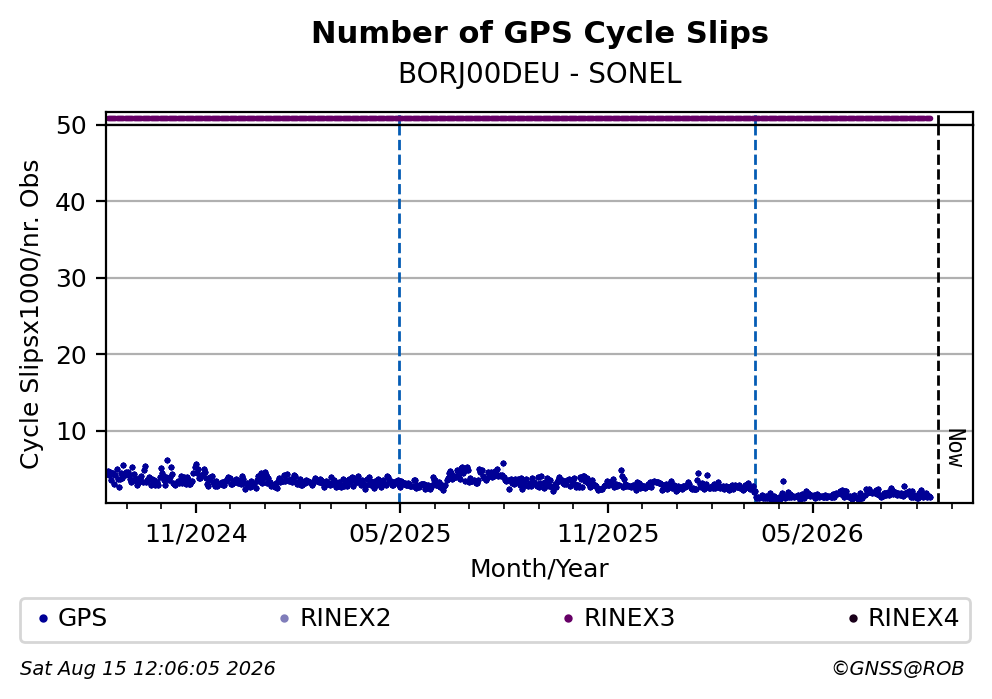The image size is (992, 699).
Task: Click the 'Now' label beside the dashed line
Action: pos(957,448)
